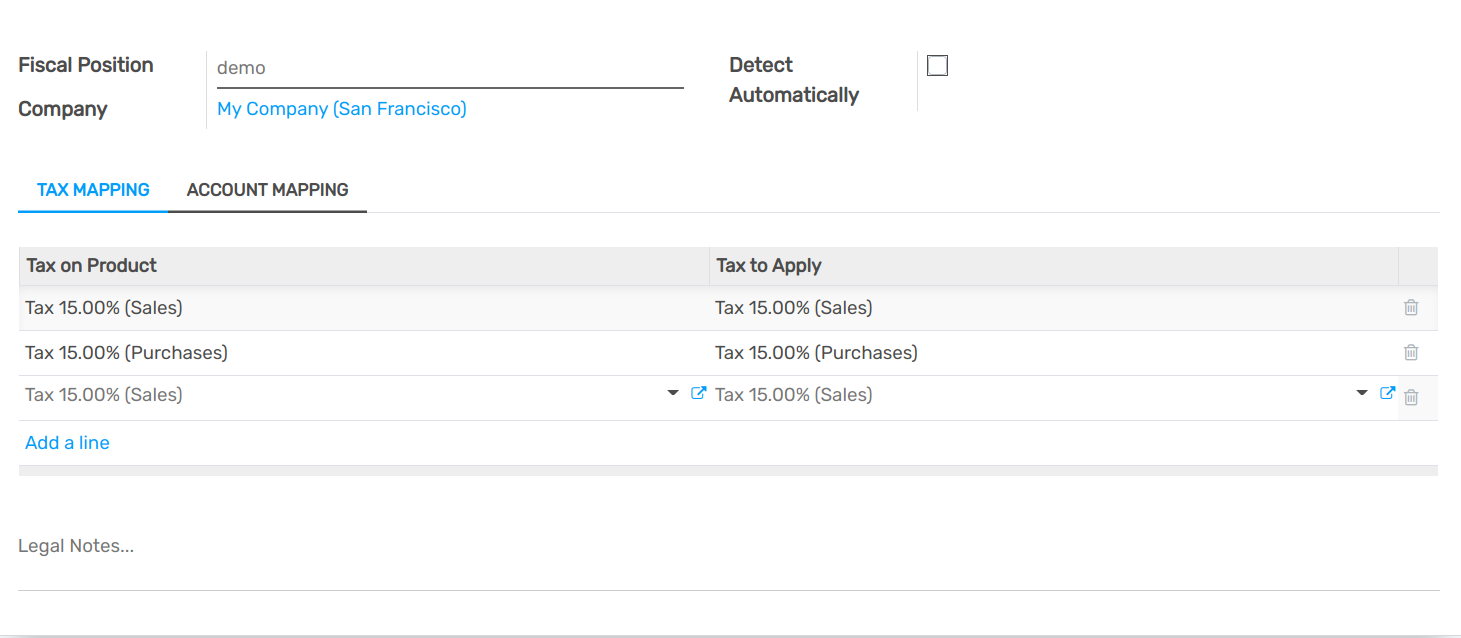Edit third row Tax on Product combo field
This screenshot has width=1461, height=638.
[x=300, y=394]
